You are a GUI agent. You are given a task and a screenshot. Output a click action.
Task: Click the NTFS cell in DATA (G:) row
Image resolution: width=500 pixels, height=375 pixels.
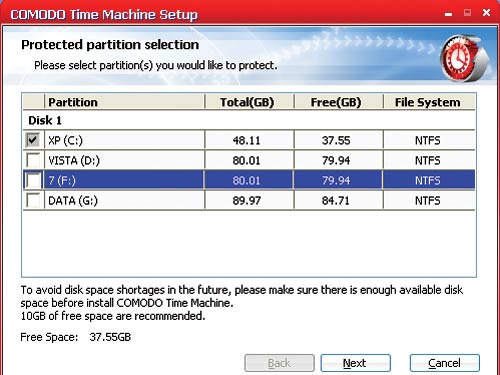(x=428, y=201)
